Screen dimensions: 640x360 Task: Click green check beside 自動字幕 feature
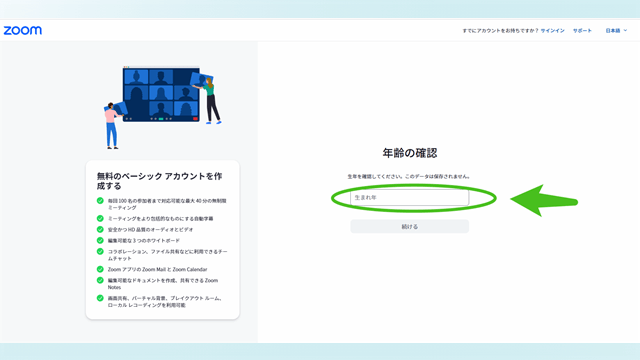coord(100,218)
